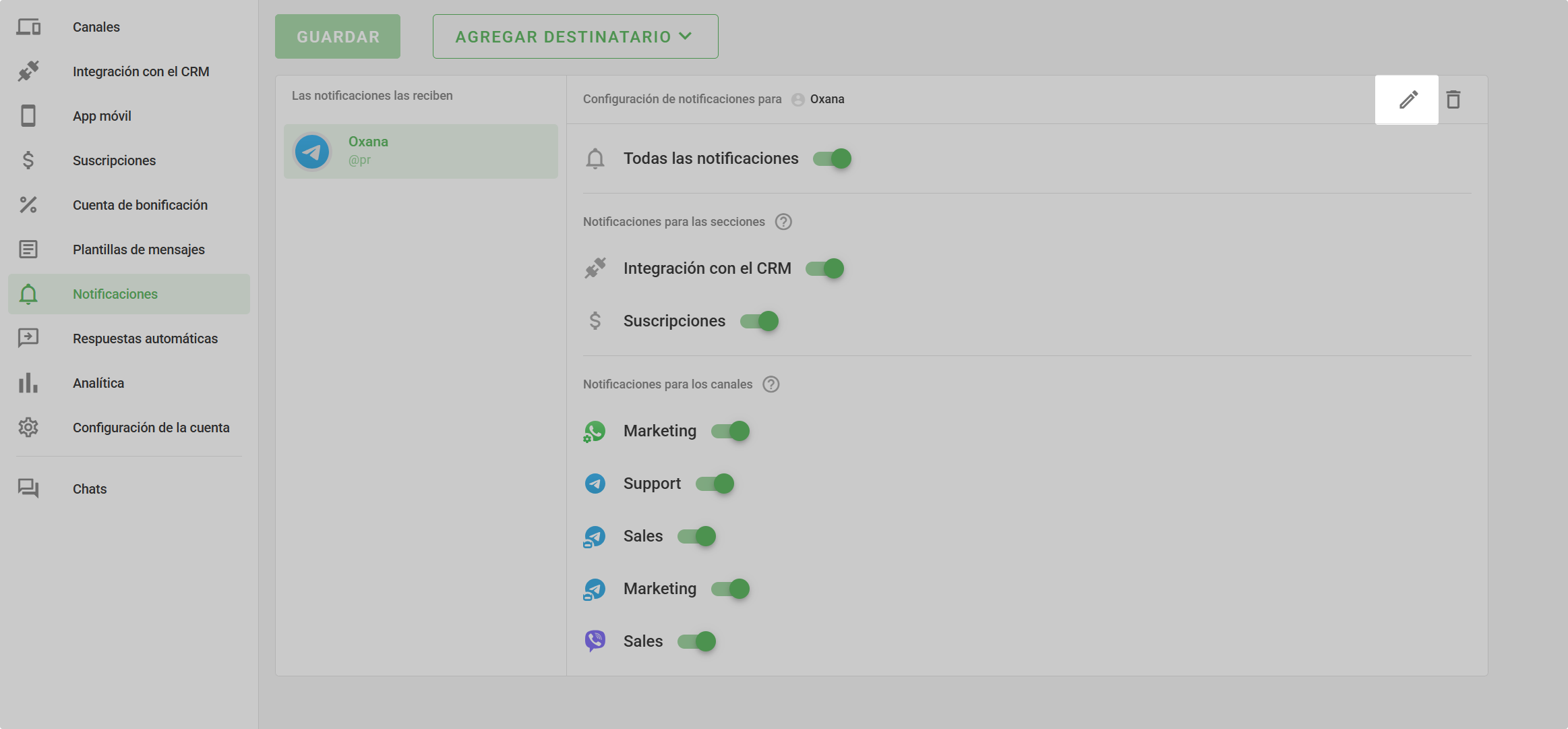Viewport: 1568px width, 729px height.
Task: Click the reply bubble icon for Respuestas automáticas
Action: 28,339
